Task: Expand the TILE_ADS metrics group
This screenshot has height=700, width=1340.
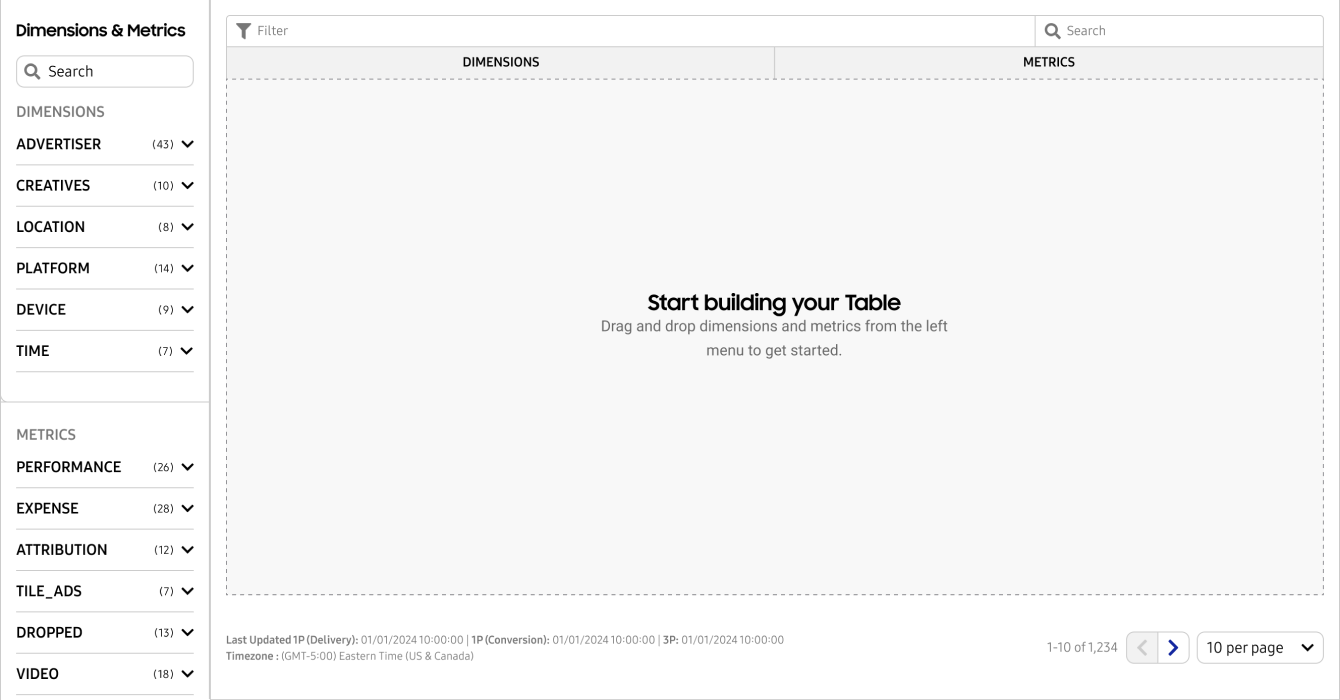Action: click(x=187, y=592)
